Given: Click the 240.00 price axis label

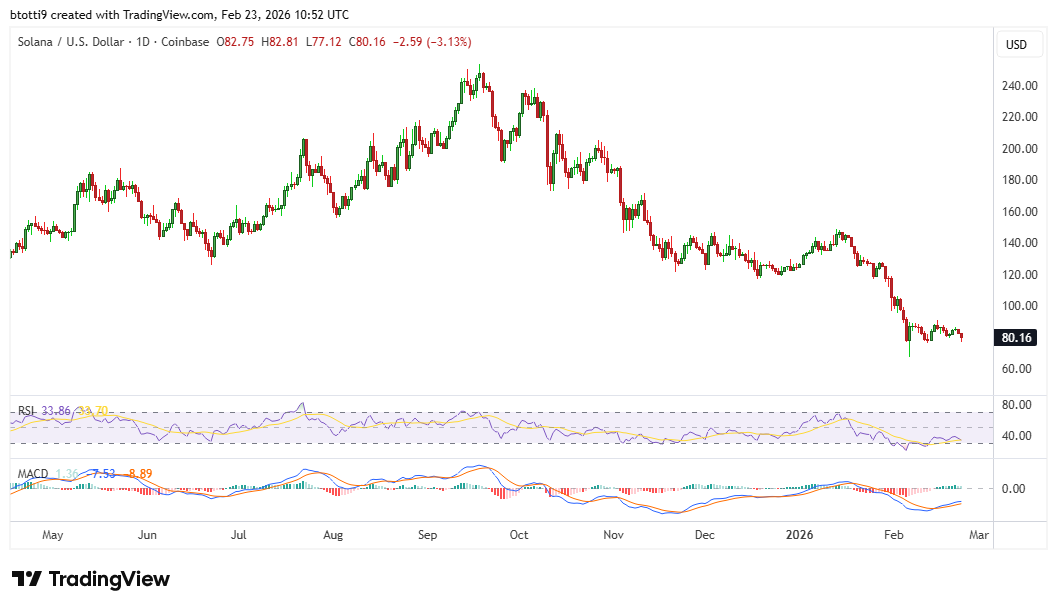Looking at the screenshot, I should click(1019, 86).
